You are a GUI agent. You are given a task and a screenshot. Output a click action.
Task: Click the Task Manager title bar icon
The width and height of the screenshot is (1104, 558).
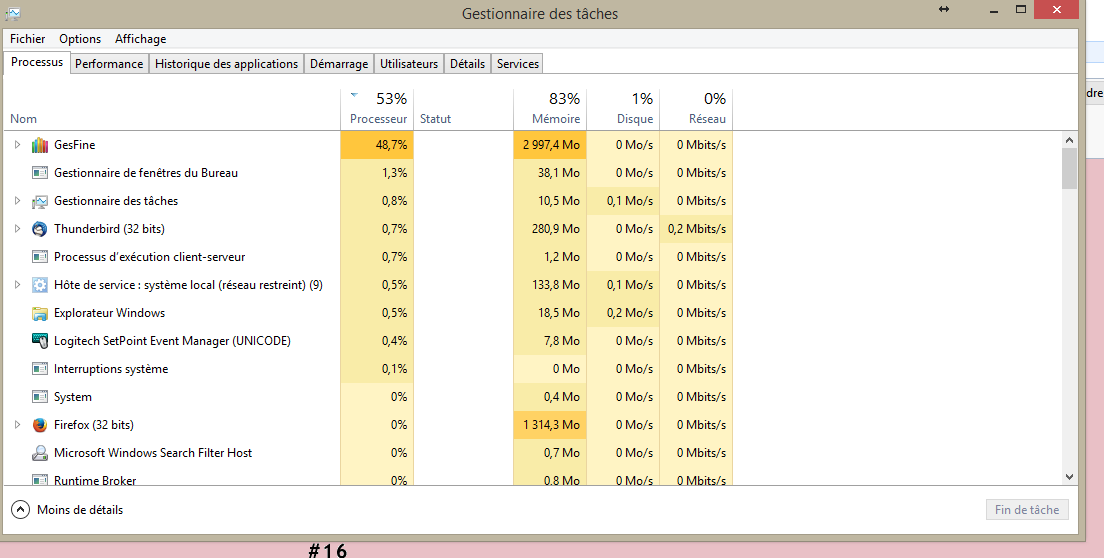pyautogui.click(x=13, y=13)
